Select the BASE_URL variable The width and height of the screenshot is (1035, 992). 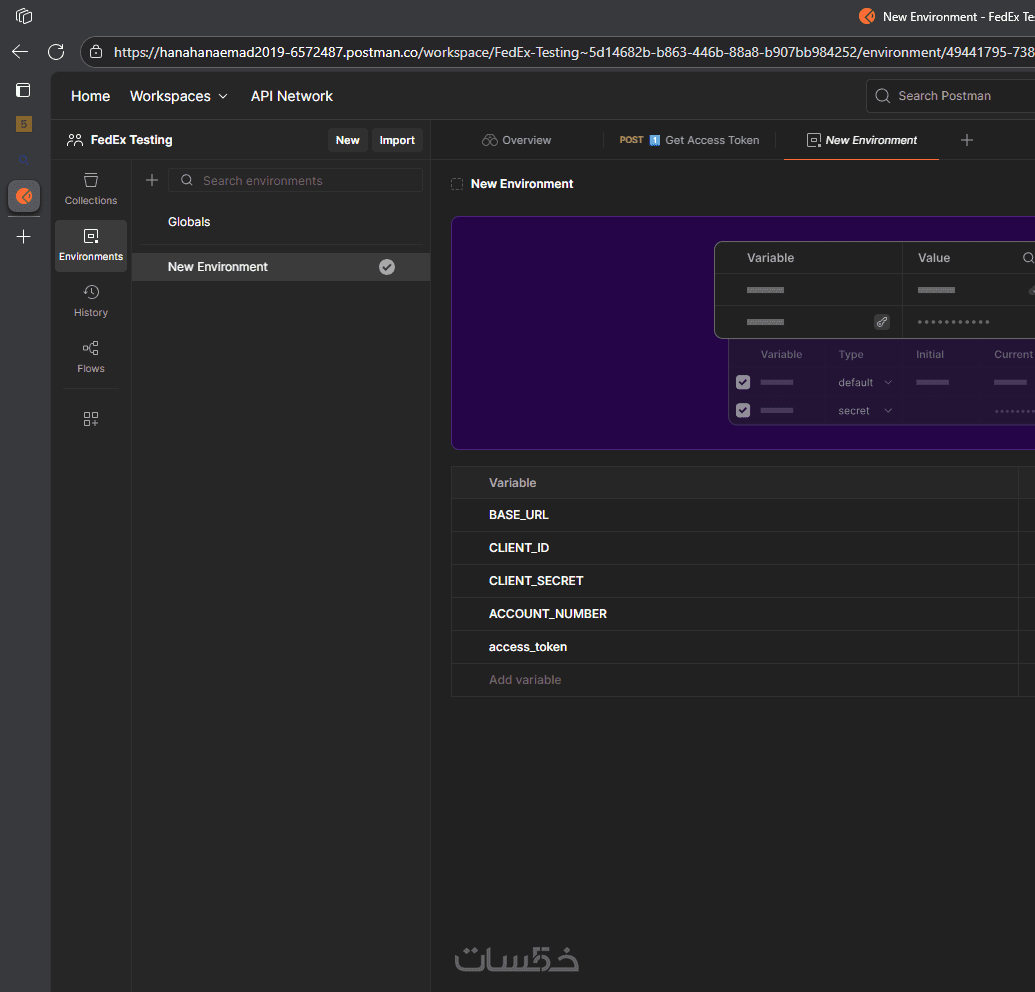[518, 515]
